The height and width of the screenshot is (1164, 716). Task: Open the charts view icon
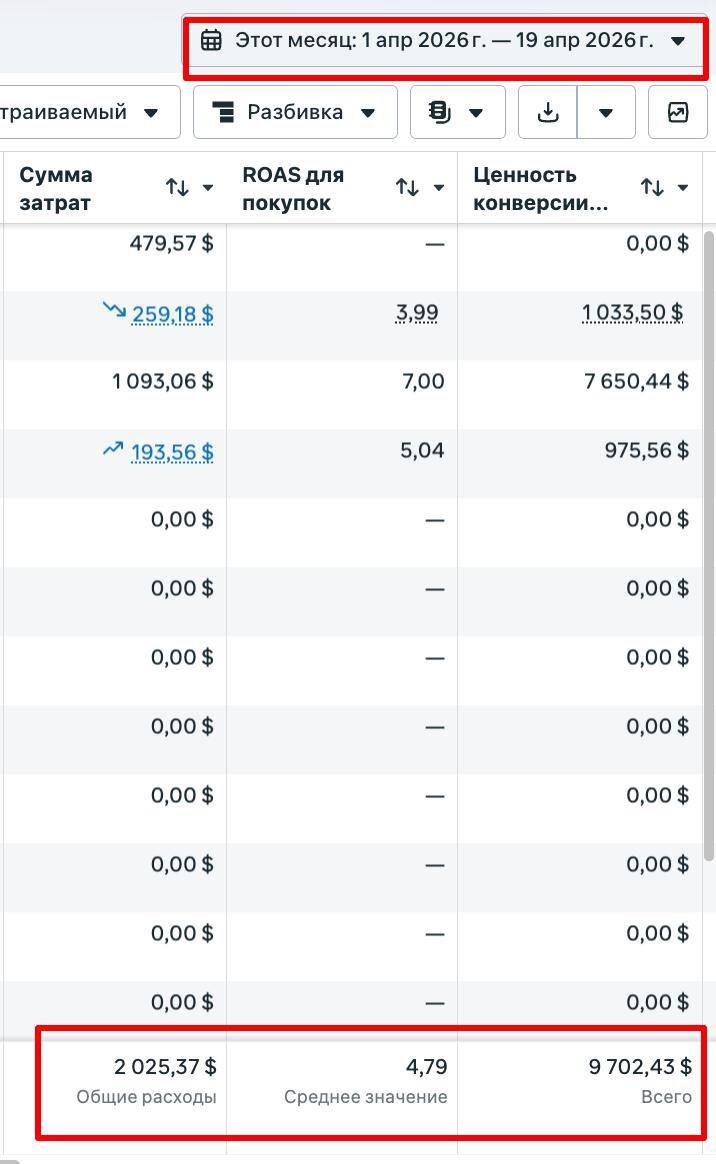[x=677, y=112]
